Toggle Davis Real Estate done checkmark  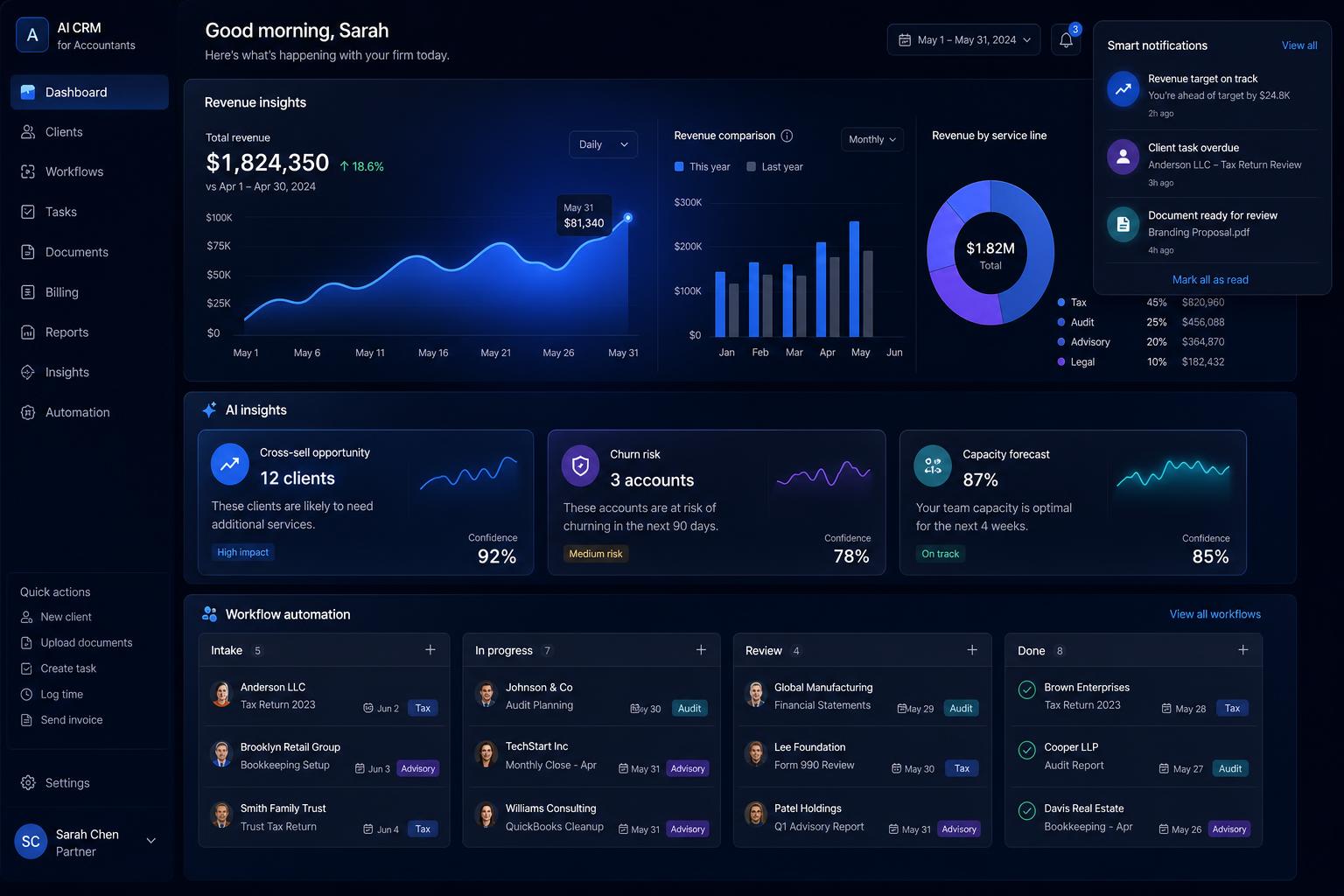1027,811
